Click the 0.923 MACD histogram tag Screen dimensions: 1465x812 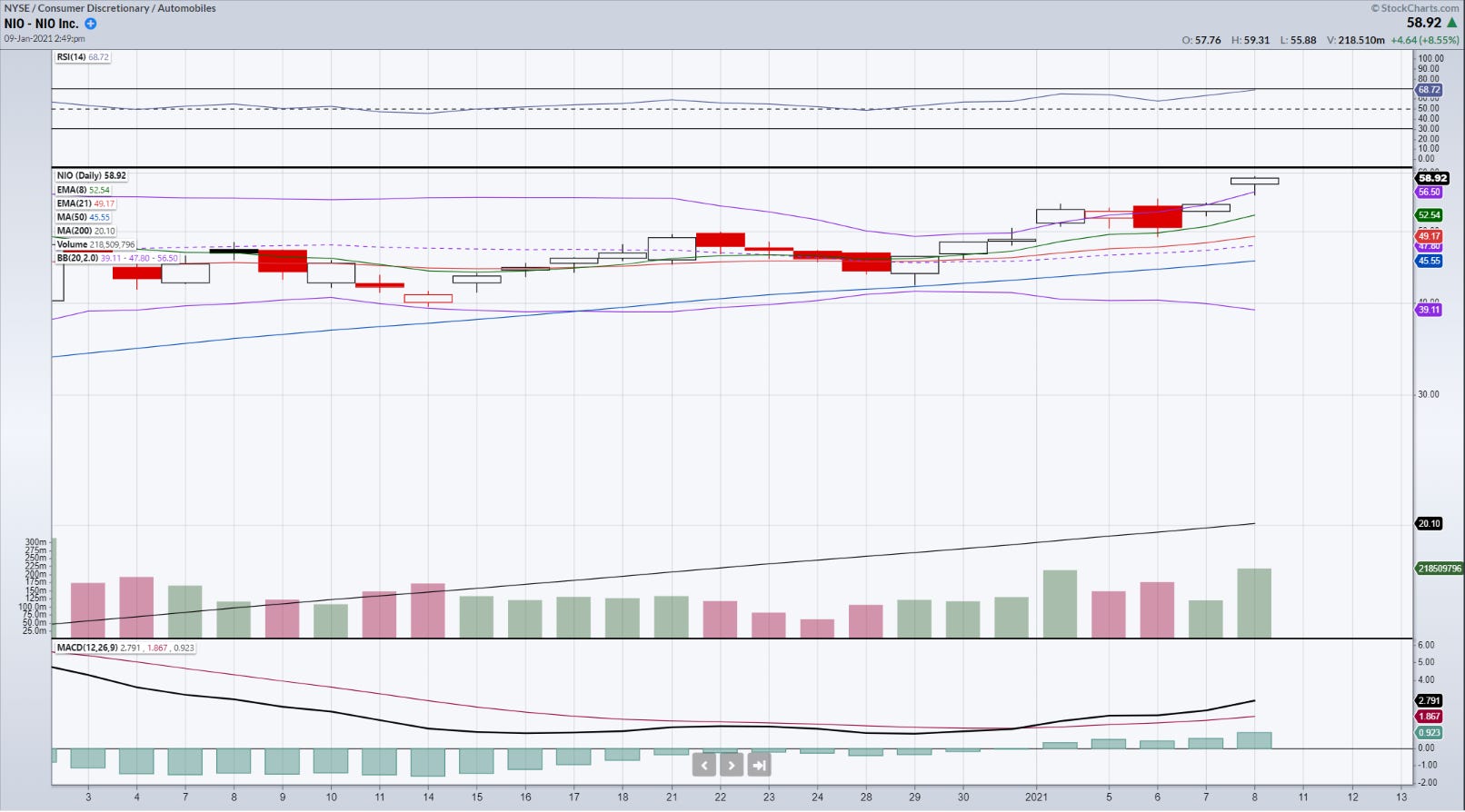click(1429, 732)
